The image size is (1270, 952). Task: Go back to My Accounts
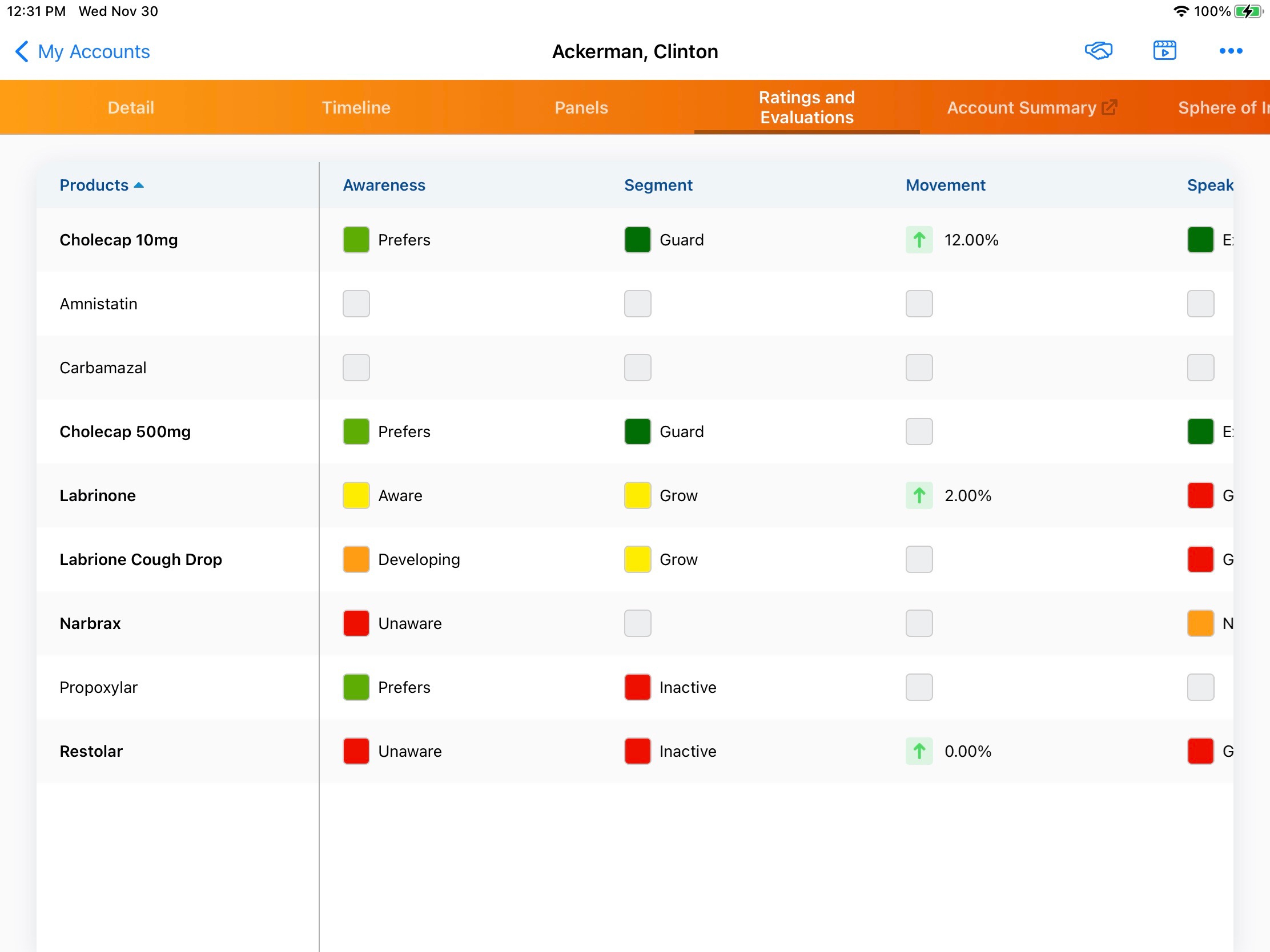point(94,51)
